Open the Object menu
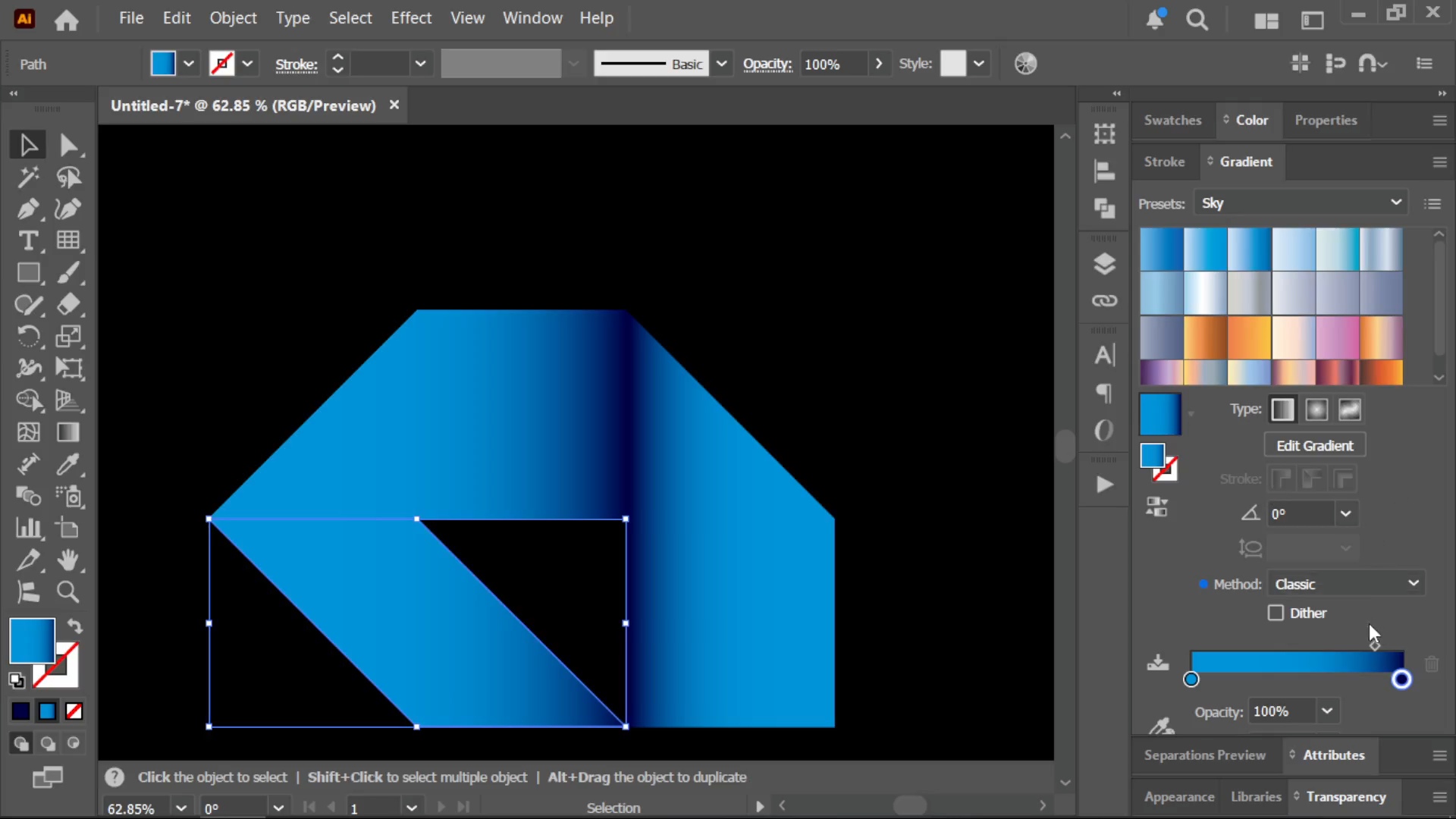Image resolution: width=1456 pixels, height=819 pixels. (x=233, y=18)
